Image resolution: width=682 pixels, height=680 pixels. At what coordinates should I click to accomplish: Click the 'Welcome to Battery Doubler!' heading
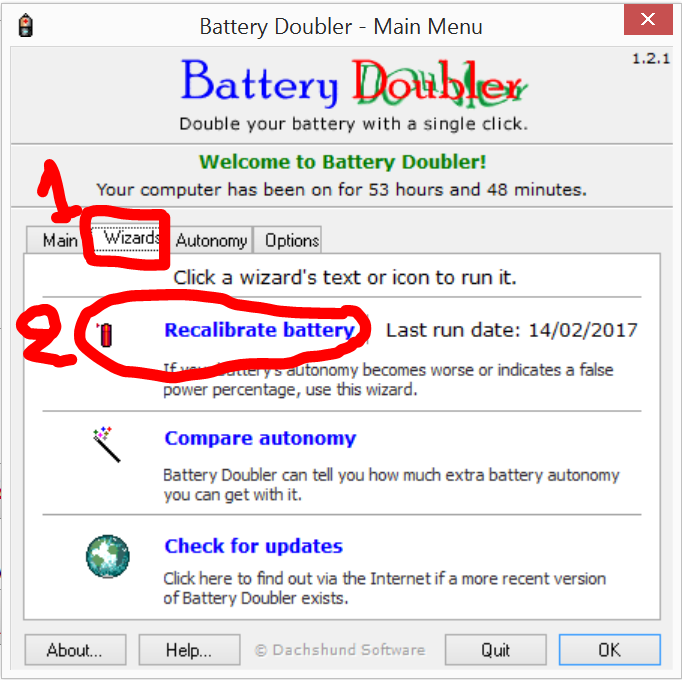point(342,162)
